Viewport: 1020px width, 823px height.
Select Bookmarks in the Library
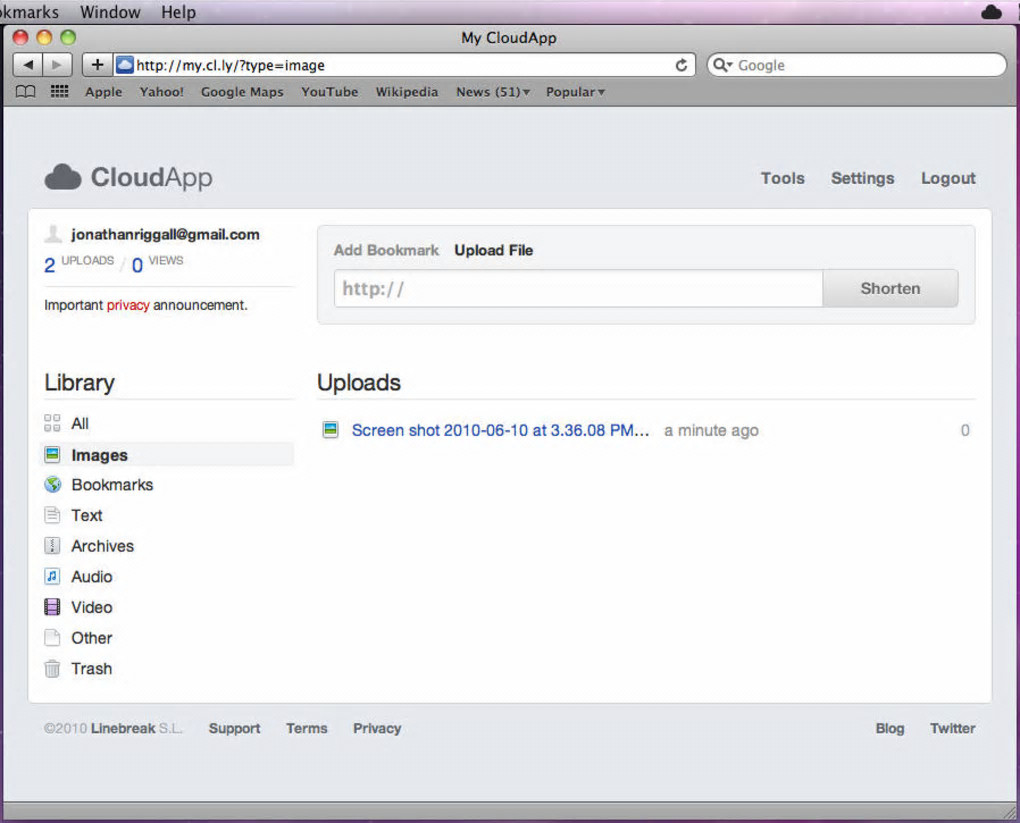pos(113,485)
